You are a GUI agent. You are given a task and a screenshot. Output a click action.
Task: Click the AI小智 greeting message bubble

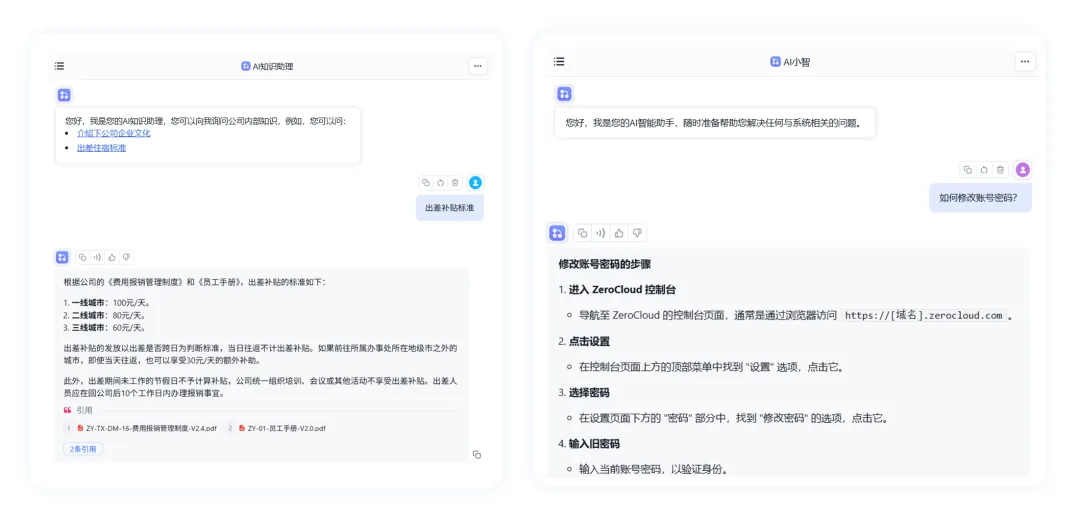(x=715, y=123)
